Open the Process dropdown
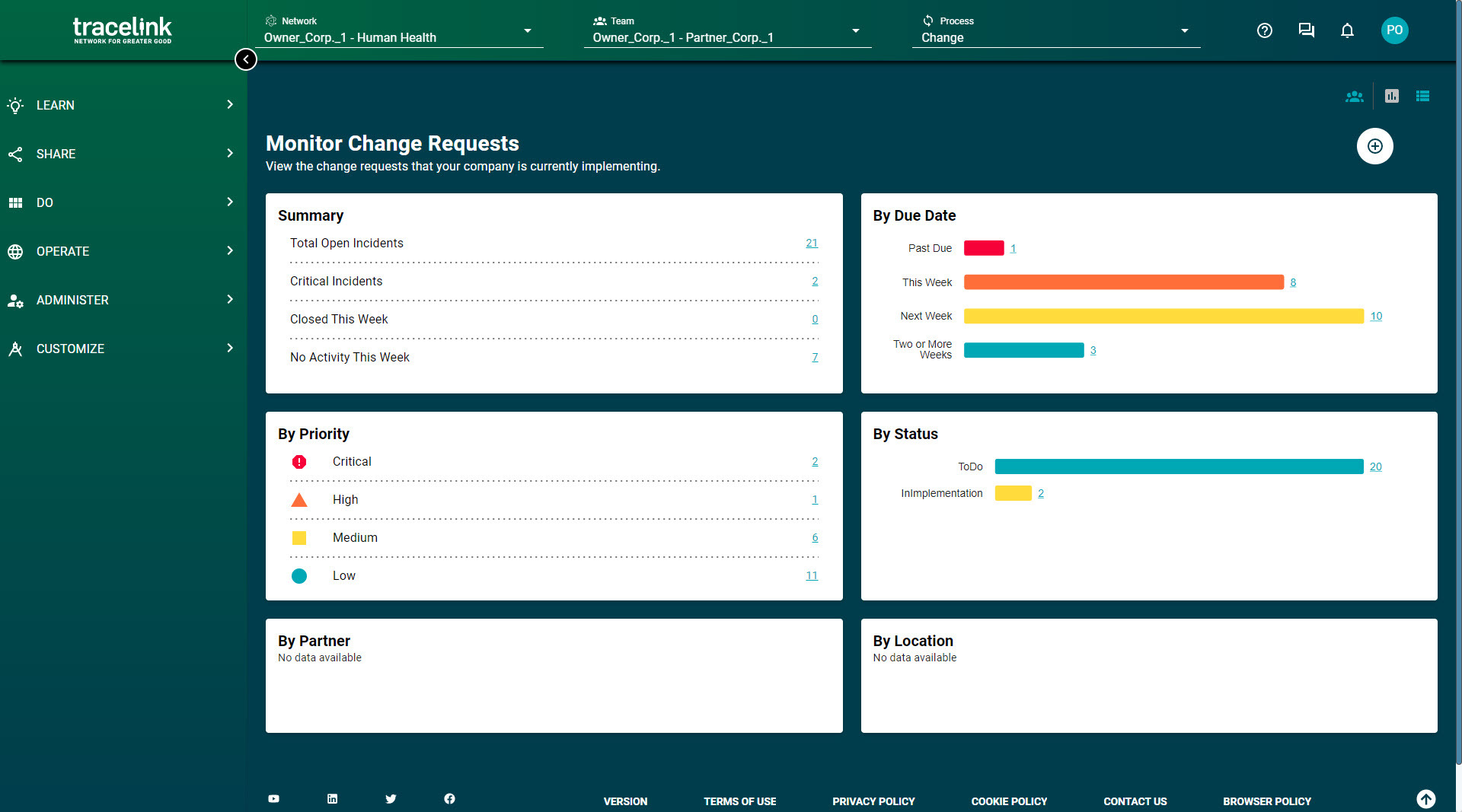This screenshot has height=812, width=1462. pos(1055,30)
